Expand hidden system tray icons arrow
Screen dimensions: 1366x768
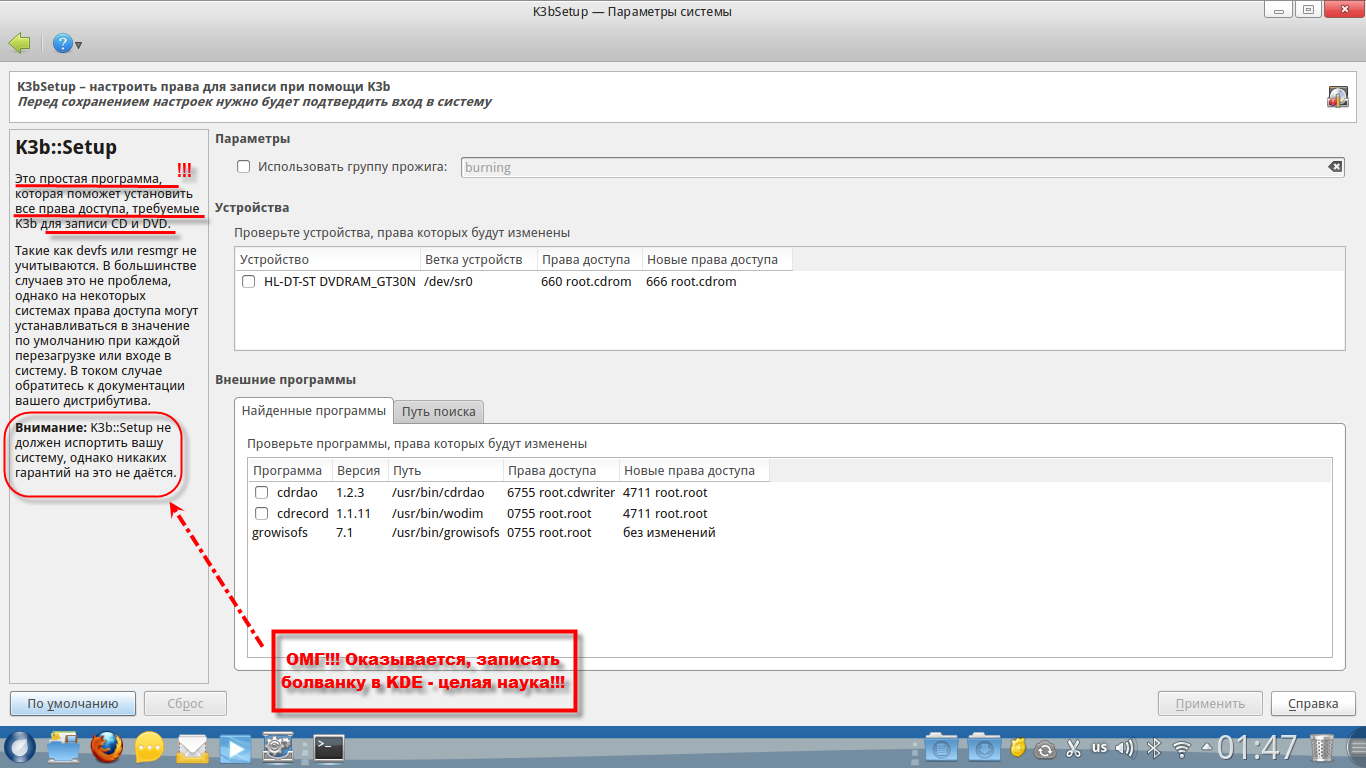[x=1207, y=748]
